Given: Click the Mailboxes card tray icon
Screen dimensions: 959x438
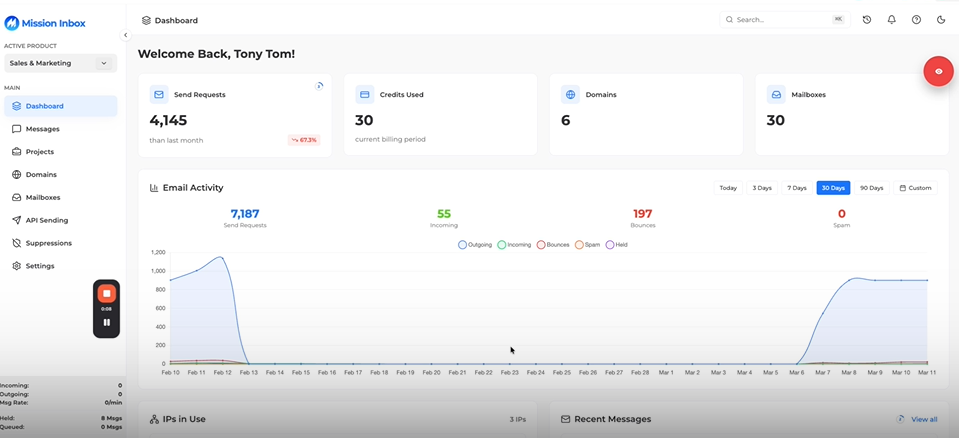Looking at the screenshot, I should point(776,95).
